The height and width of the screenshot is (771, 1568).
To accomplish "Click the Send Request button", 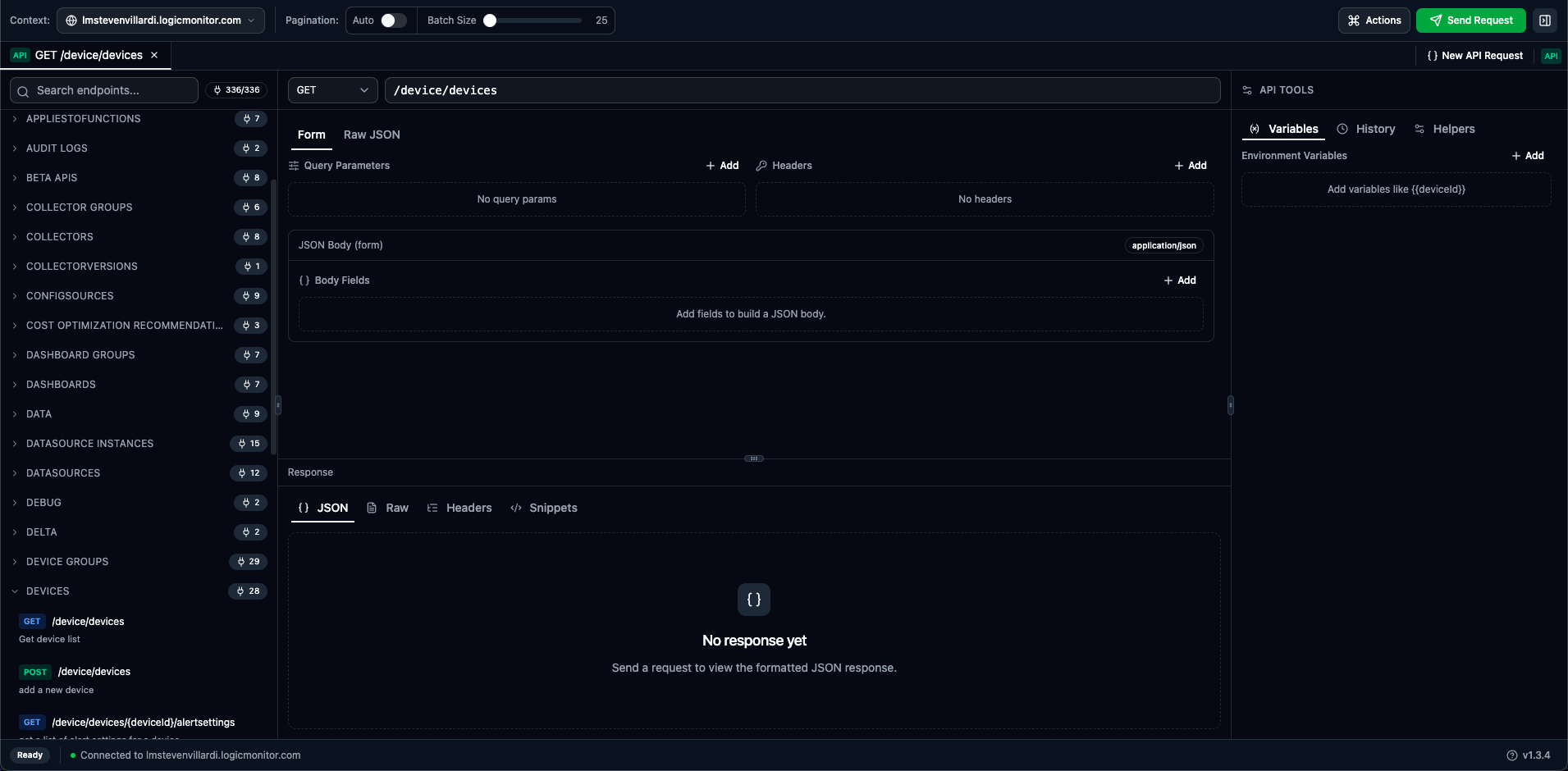I will click(x=1470, y=20).
